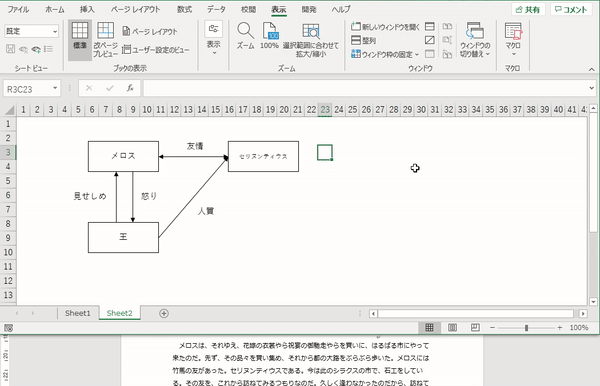Screen dimensions: 600x386
Task: Open the Name Box dropdown arrow
Action: tap(55, 88)
